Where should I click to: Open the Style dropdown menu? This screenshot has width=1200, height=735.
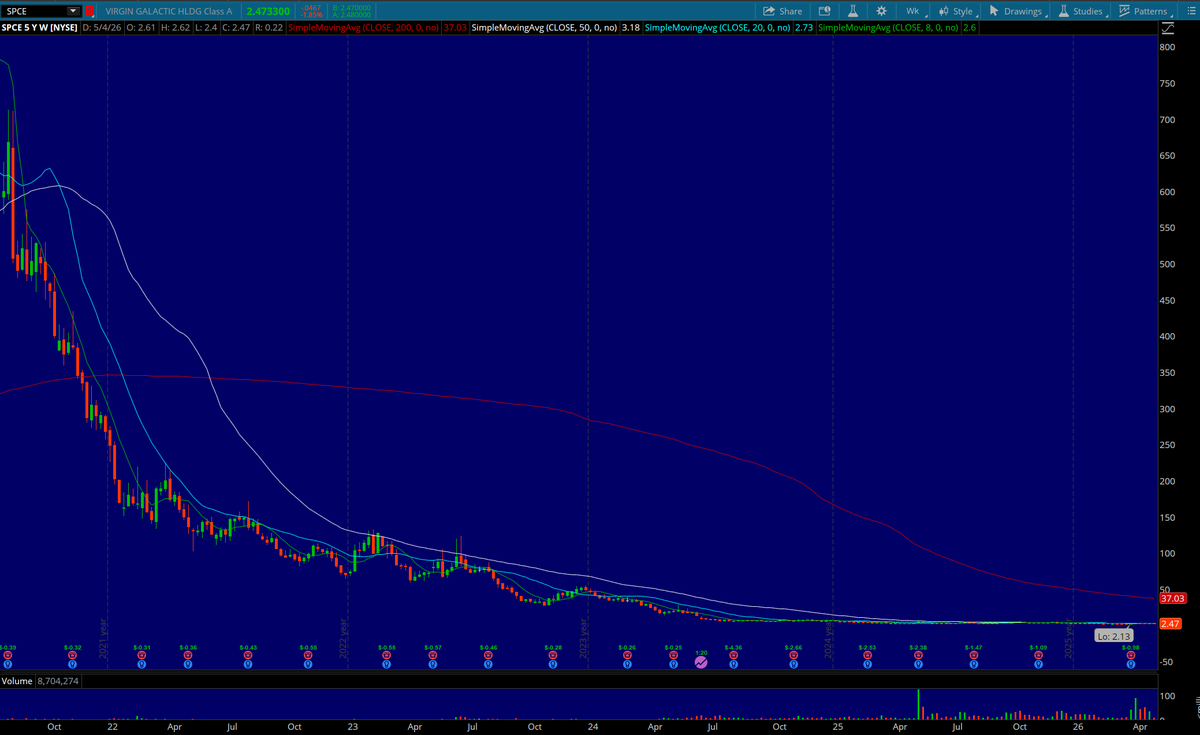957,11
